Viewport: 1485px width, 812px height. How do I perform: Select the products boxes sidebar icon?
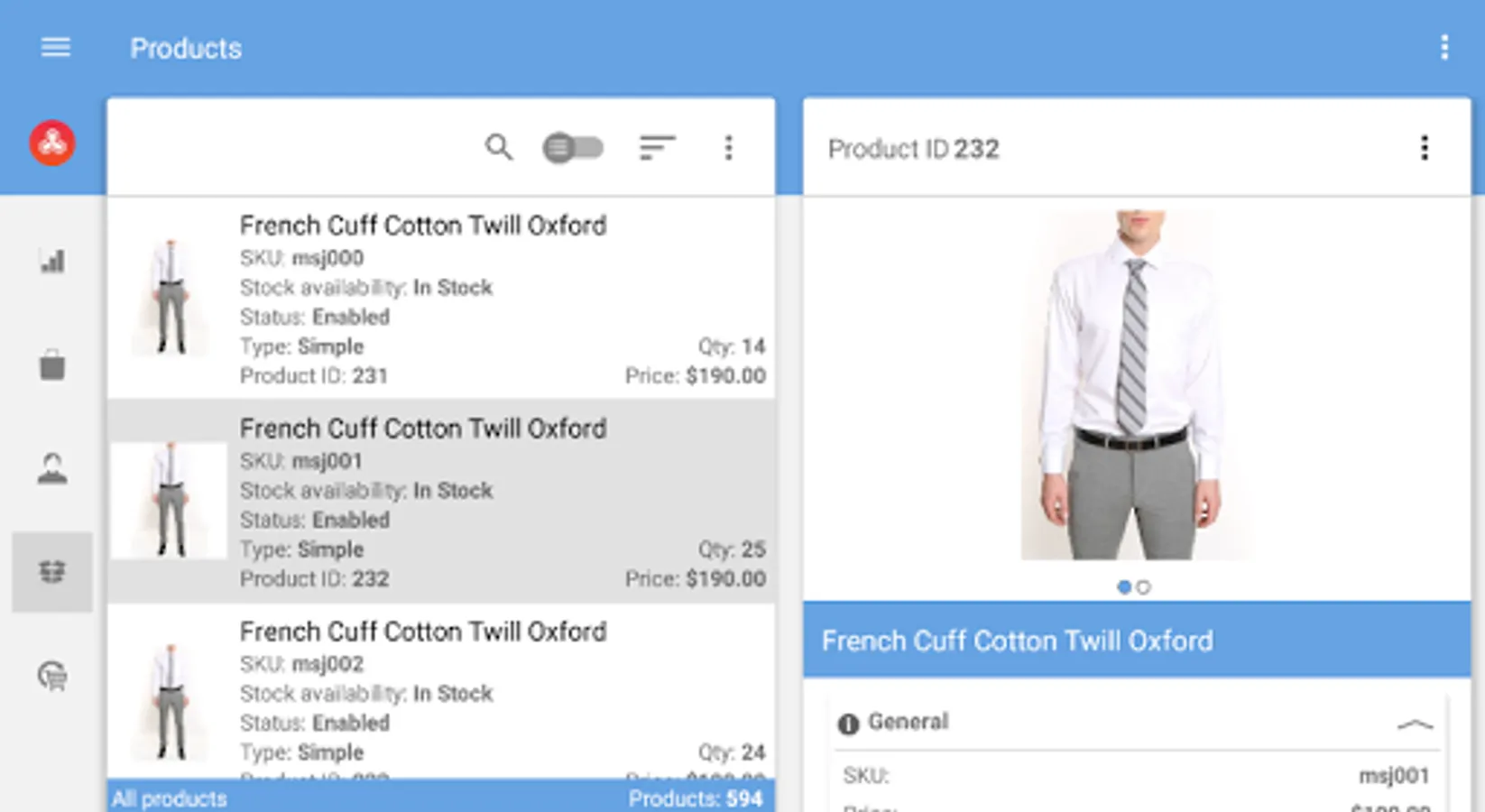pyautogui.click(x=52, y=572)
